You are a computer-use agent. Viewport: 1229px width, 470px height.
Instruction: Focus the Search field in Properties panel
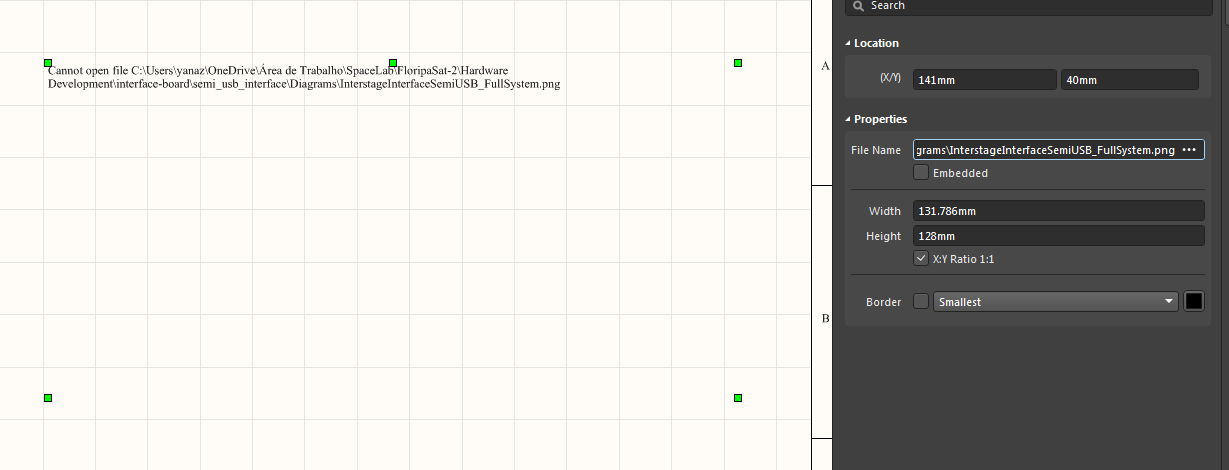(x=1030, y=6)
